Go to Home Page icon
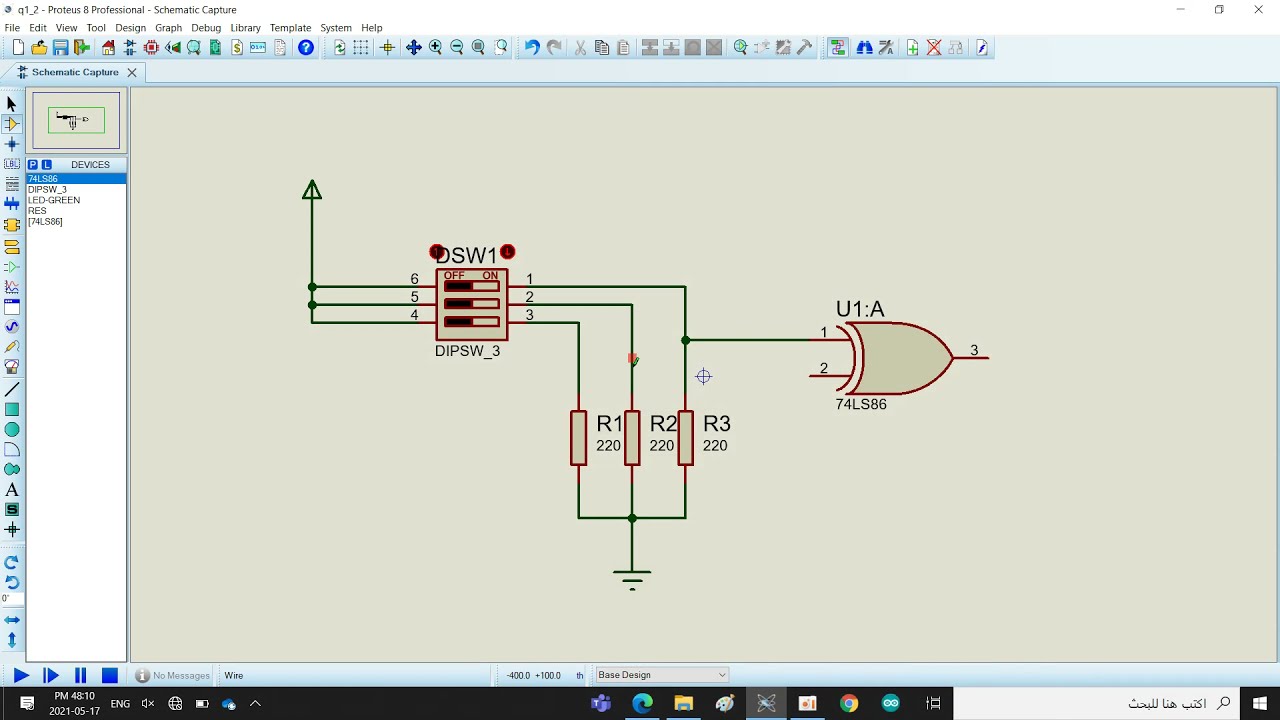The image size is (1280, 720). (108, 47)
